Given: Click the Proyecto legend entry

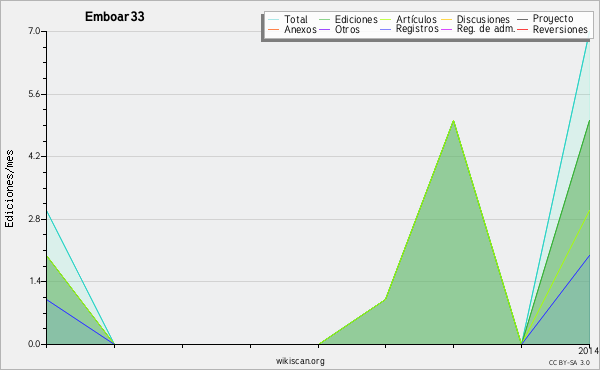Looking at the screenshot, I should (553, 19).
